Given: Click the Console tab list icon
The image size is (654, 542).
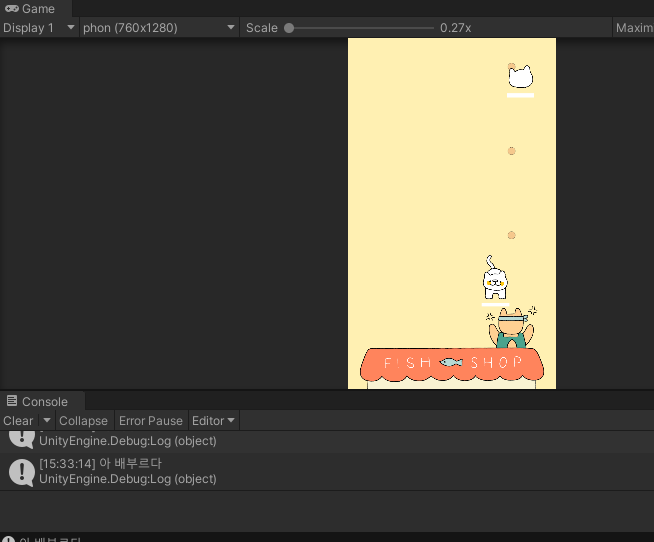Looking at the screenshot, I should 12,401.
